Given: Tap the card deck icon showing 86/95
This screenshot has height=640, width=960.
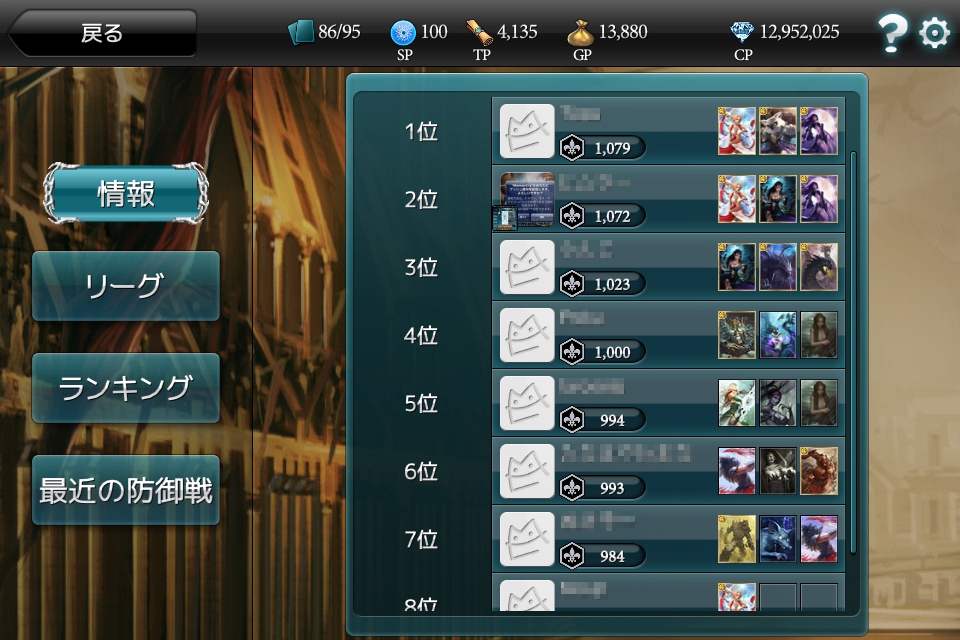Looking at the screenshot, I should 301,32.
